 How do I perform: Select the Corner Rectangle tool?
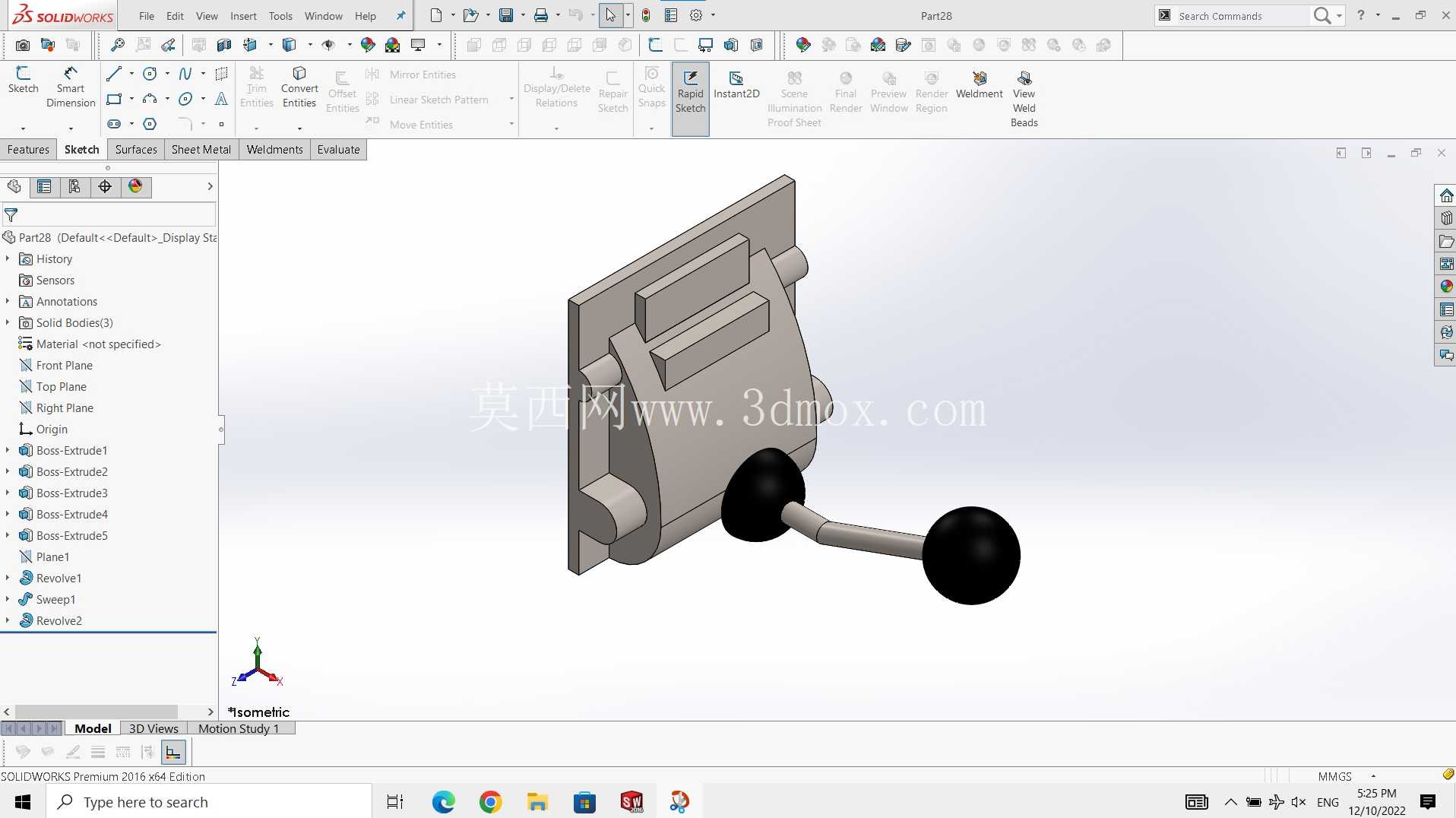pyautogui.click(x=114, y=99)
